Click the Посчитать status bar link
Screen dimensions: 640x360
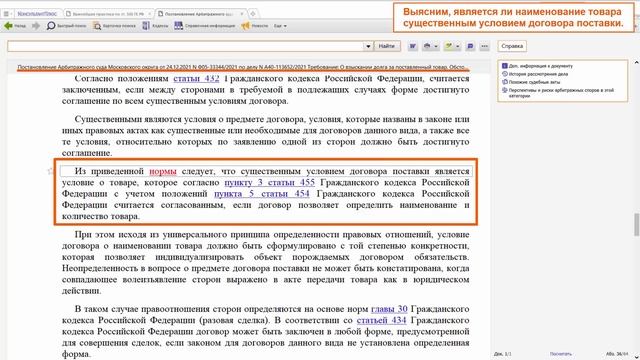(561, 354)
